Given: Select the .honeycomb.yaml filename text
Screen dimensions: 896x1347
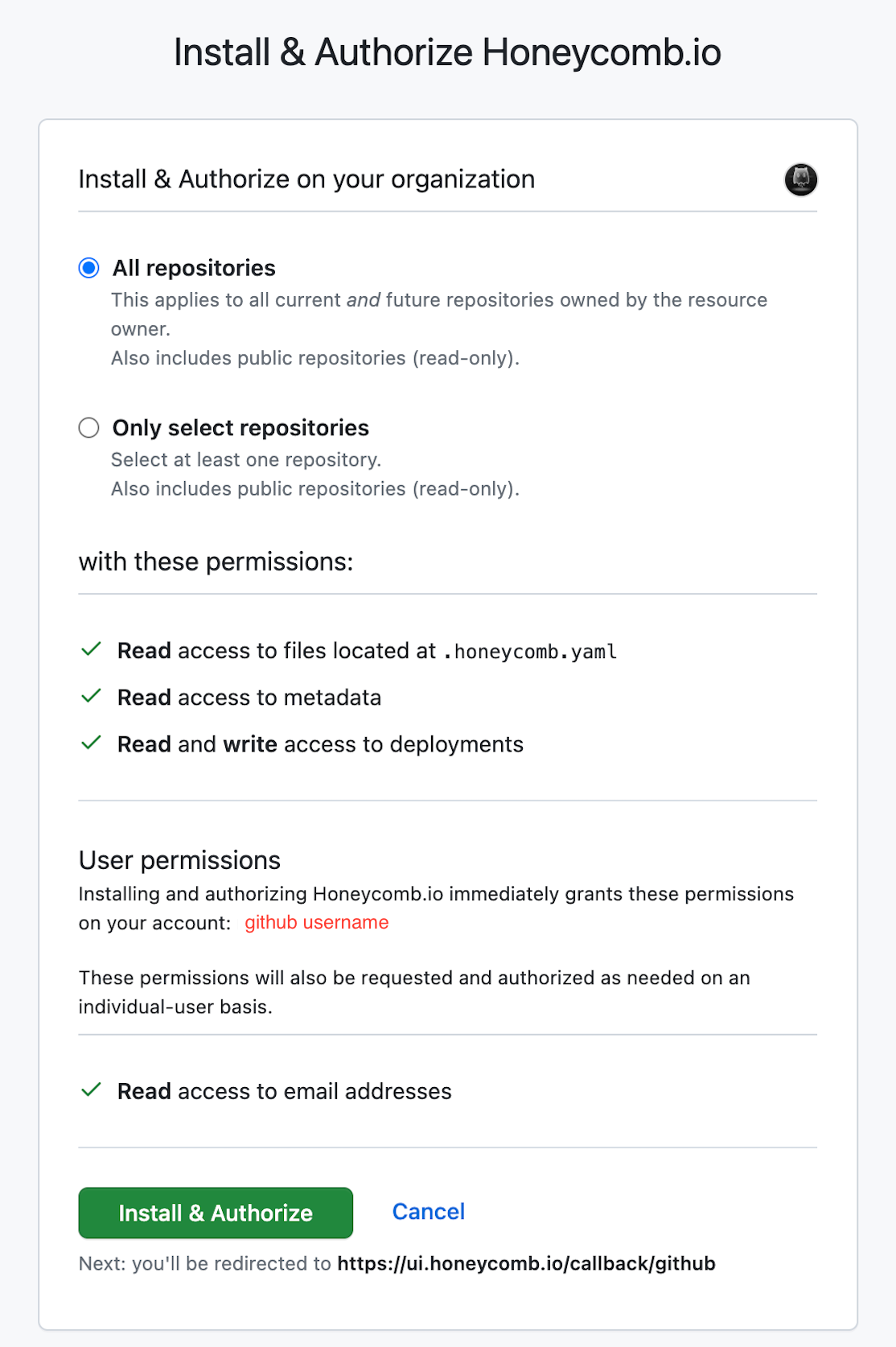Looking at the screenshot, I should coord(531,651).
